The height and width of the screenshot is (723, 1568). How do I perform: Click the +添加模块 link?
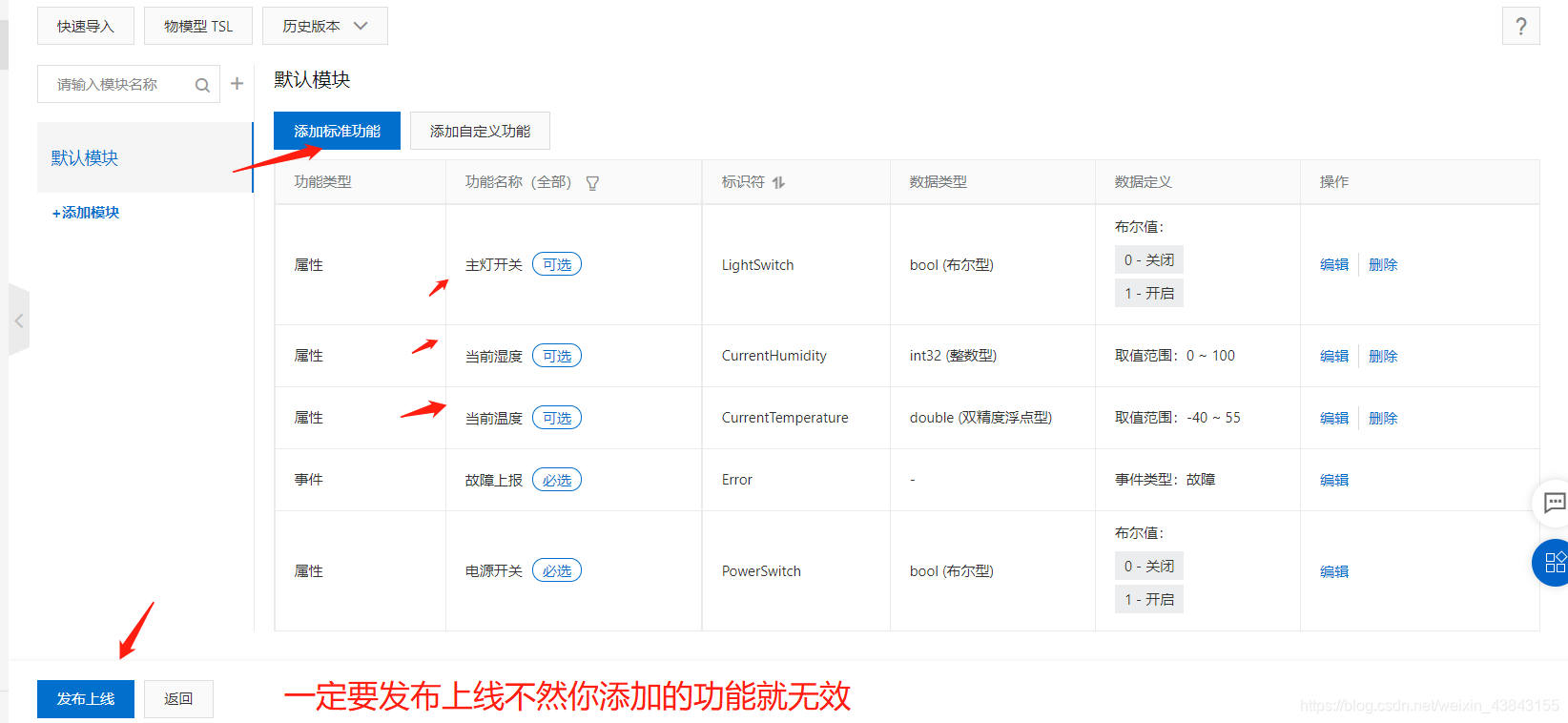tap(86, 213)
